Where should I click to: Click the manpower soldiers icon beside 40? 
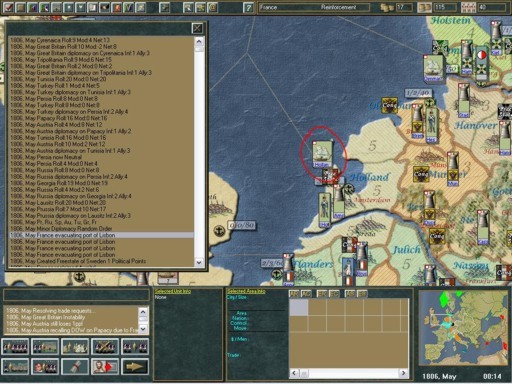pos(468,7)
